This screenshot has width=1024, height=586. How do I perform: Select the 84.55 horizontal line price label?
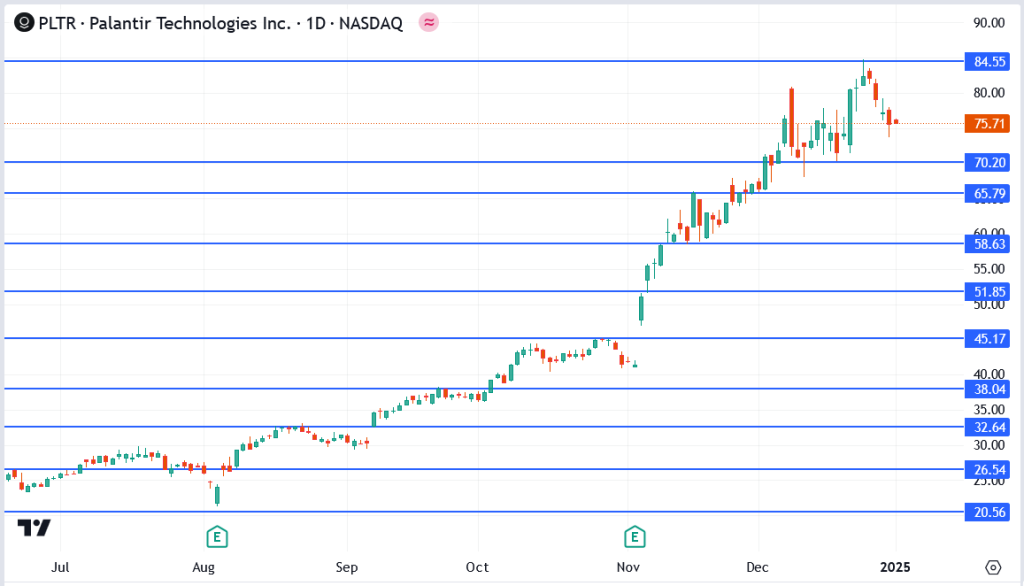click(988, 62)
